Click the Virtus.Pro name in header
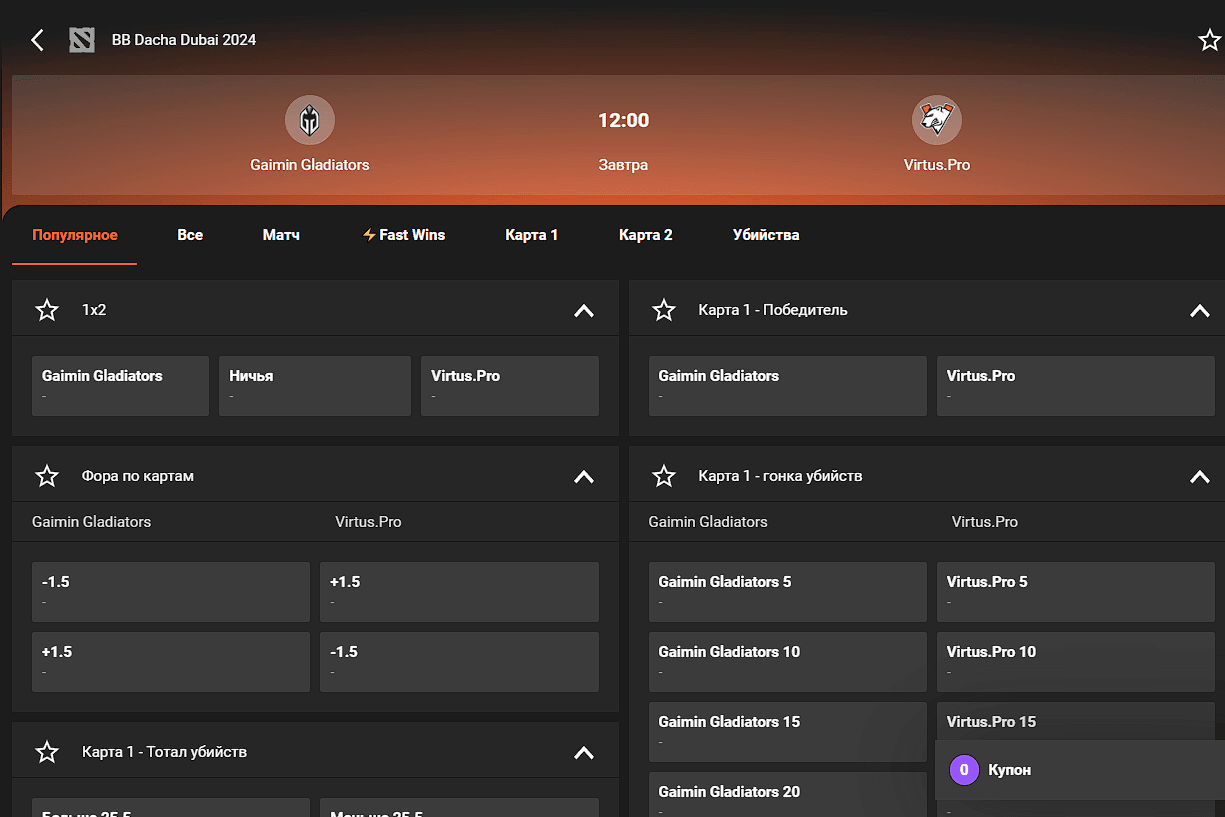1225x817 pixels. coord(937,165)
